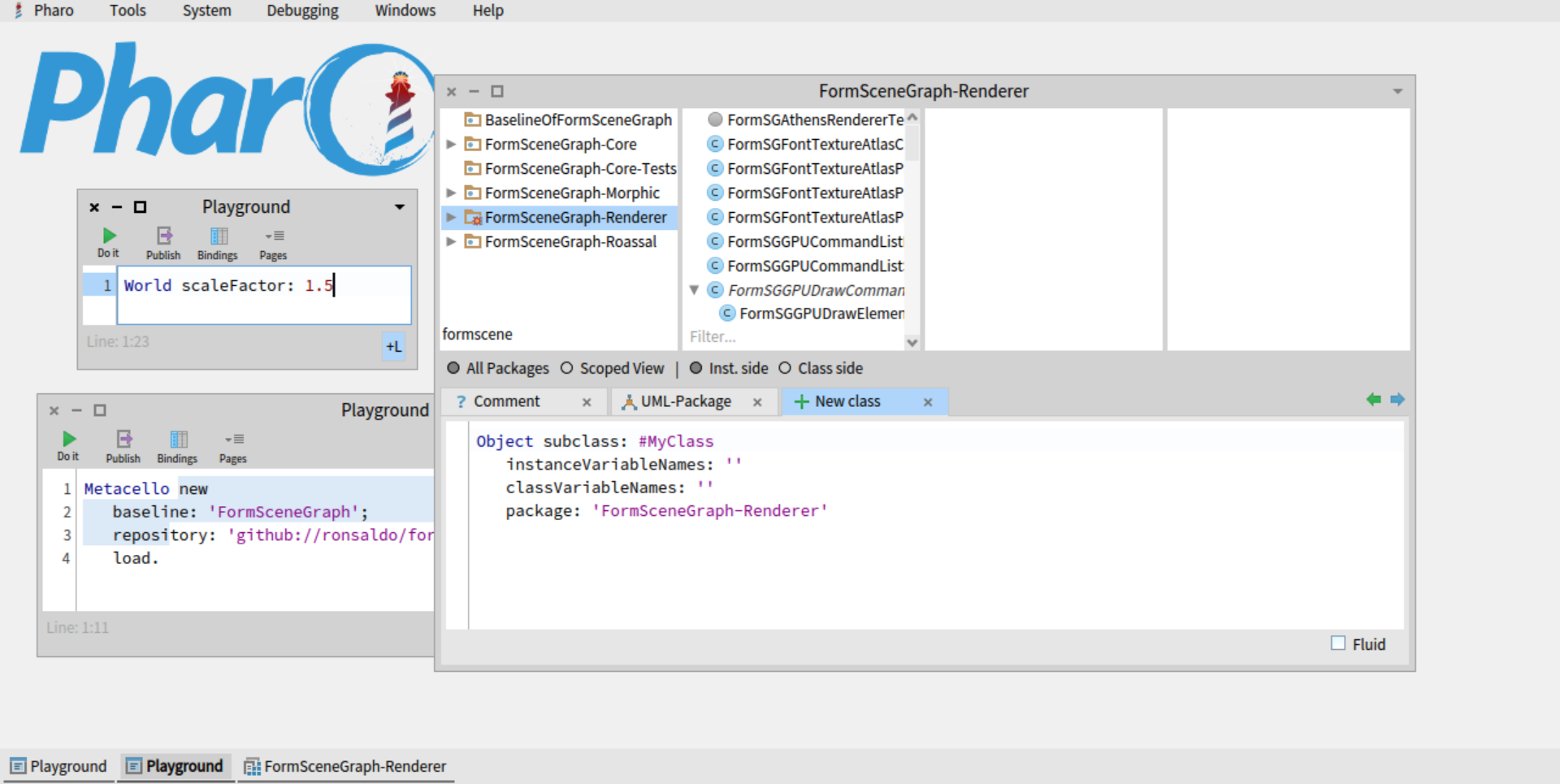Open the System menu
The height and width of the screenshot is (784, 1560).
coord(206,11)
